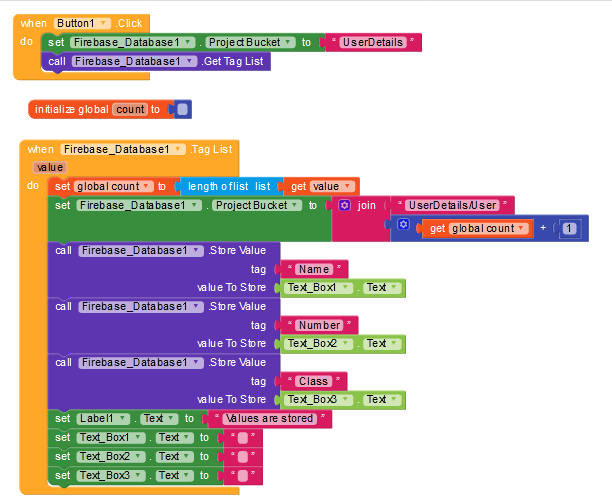Open the global count dropdown in set block
The height and width of the screenshot is (499, 612).
114,186
